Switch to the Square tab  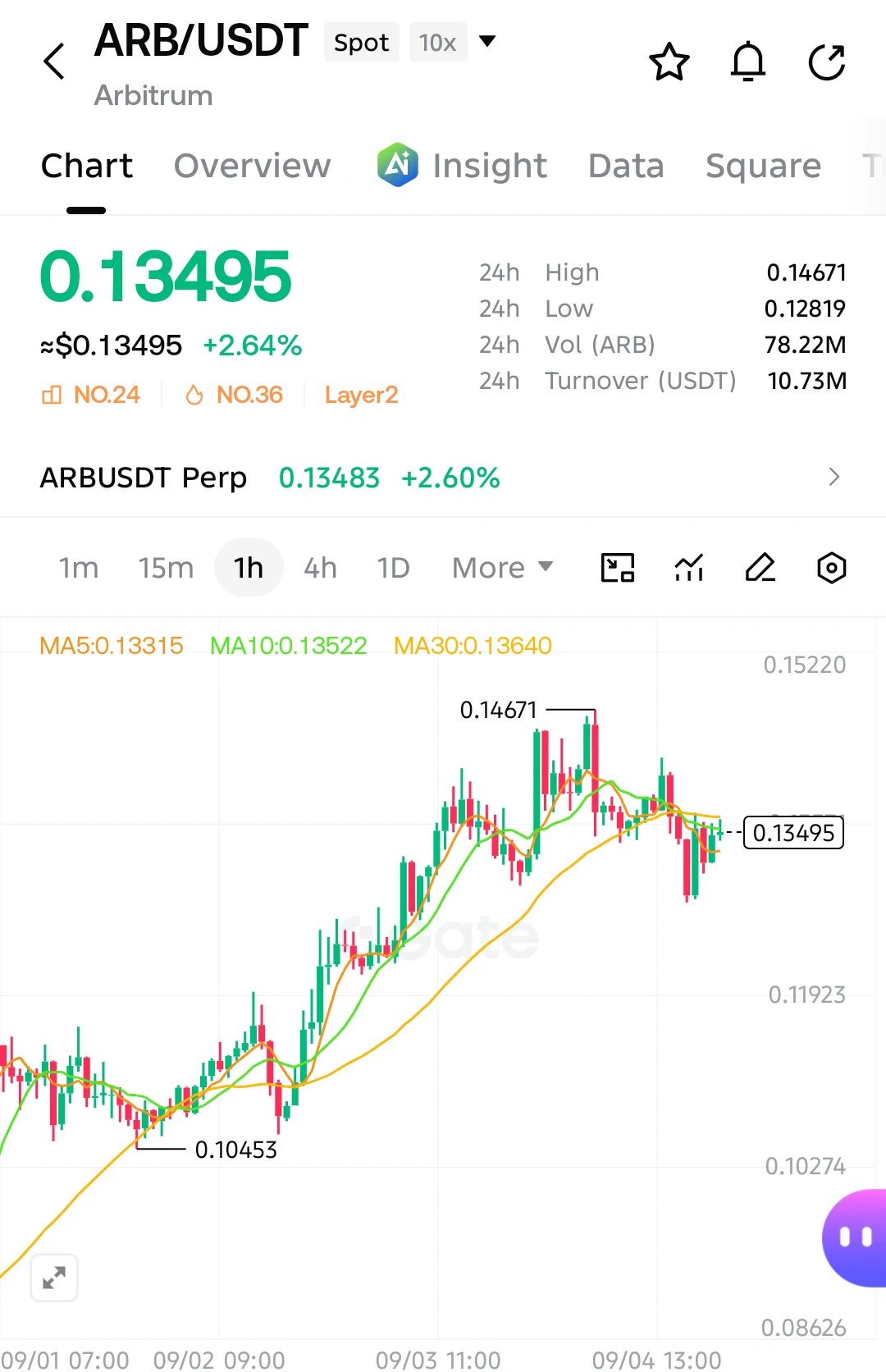click(x=764, y=166)
